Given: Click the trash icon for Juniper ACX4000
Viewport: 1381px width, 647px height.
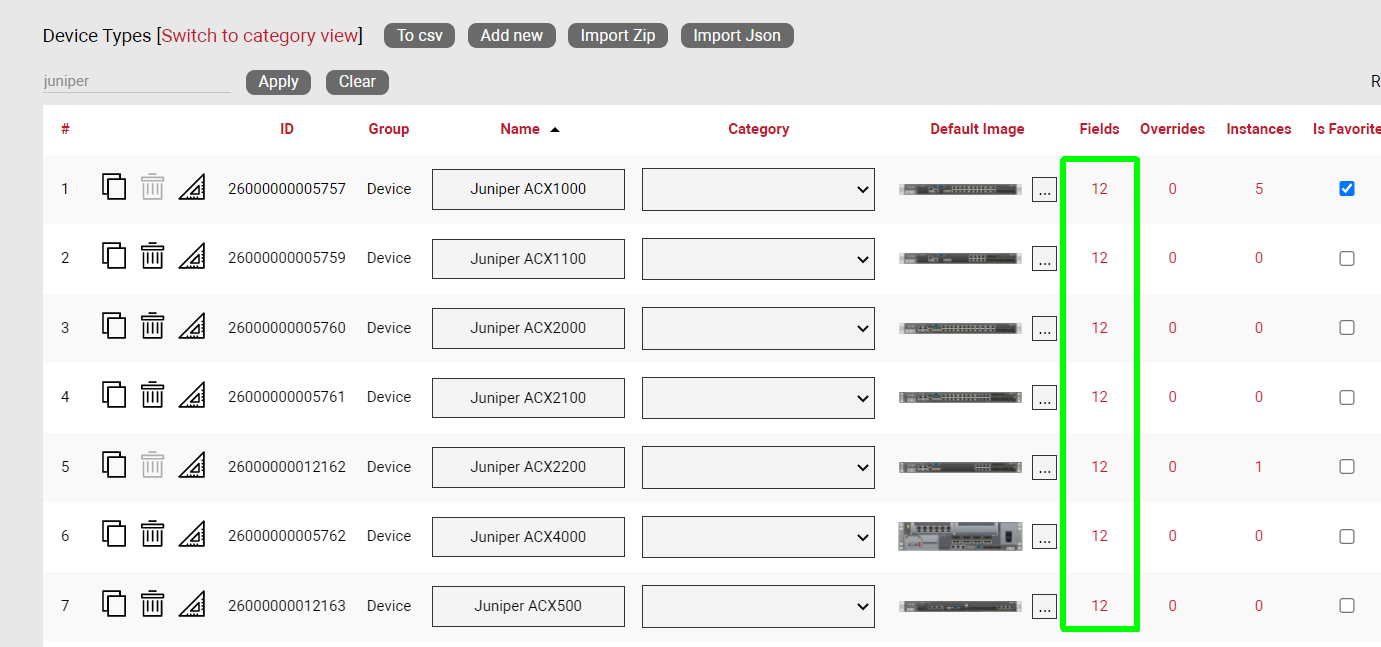Looking at the screenshot, I should (x=152, y=535).
